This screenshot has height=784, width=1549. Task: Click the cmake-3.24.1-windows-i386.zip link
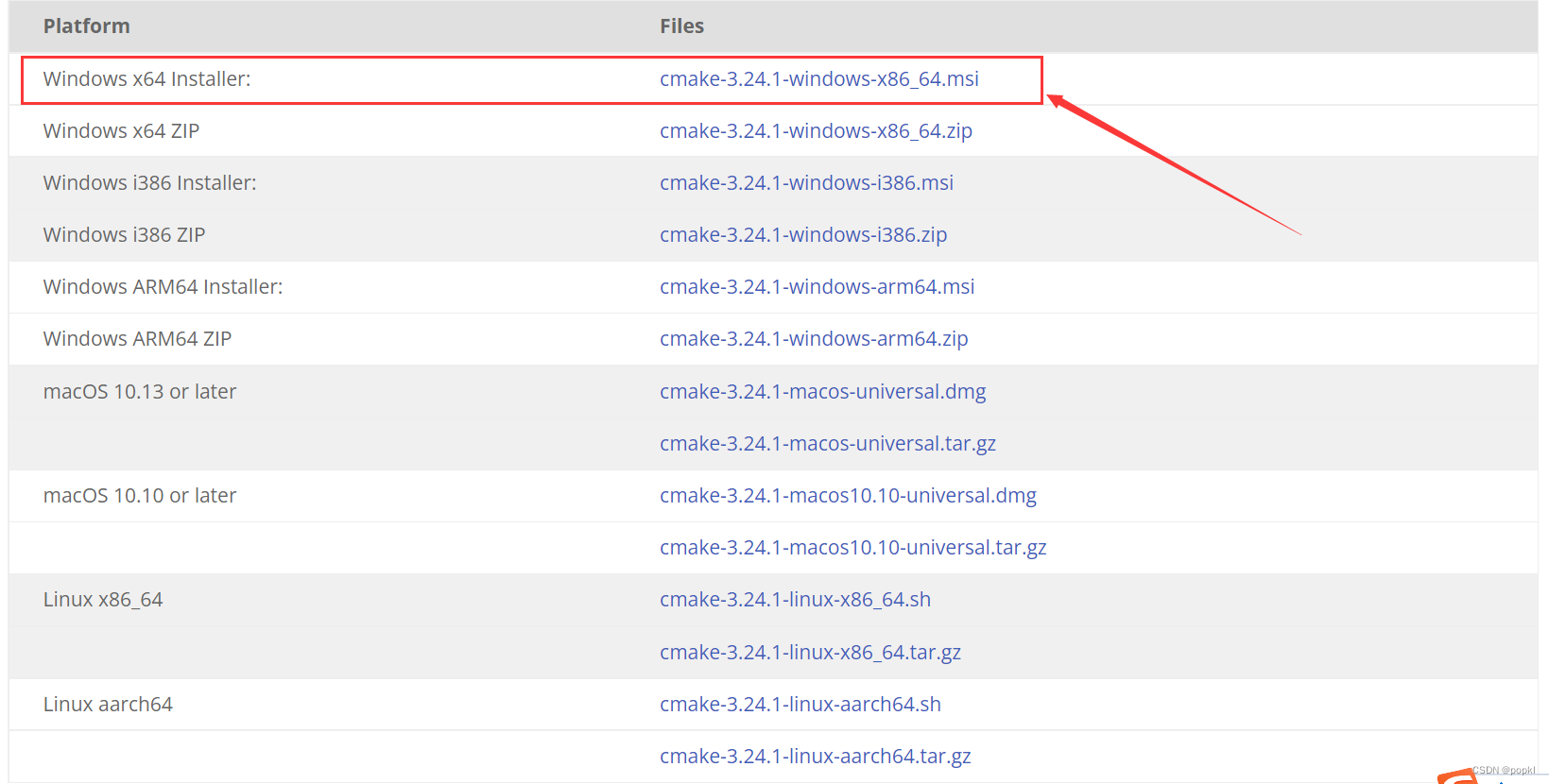coord(803,235)
